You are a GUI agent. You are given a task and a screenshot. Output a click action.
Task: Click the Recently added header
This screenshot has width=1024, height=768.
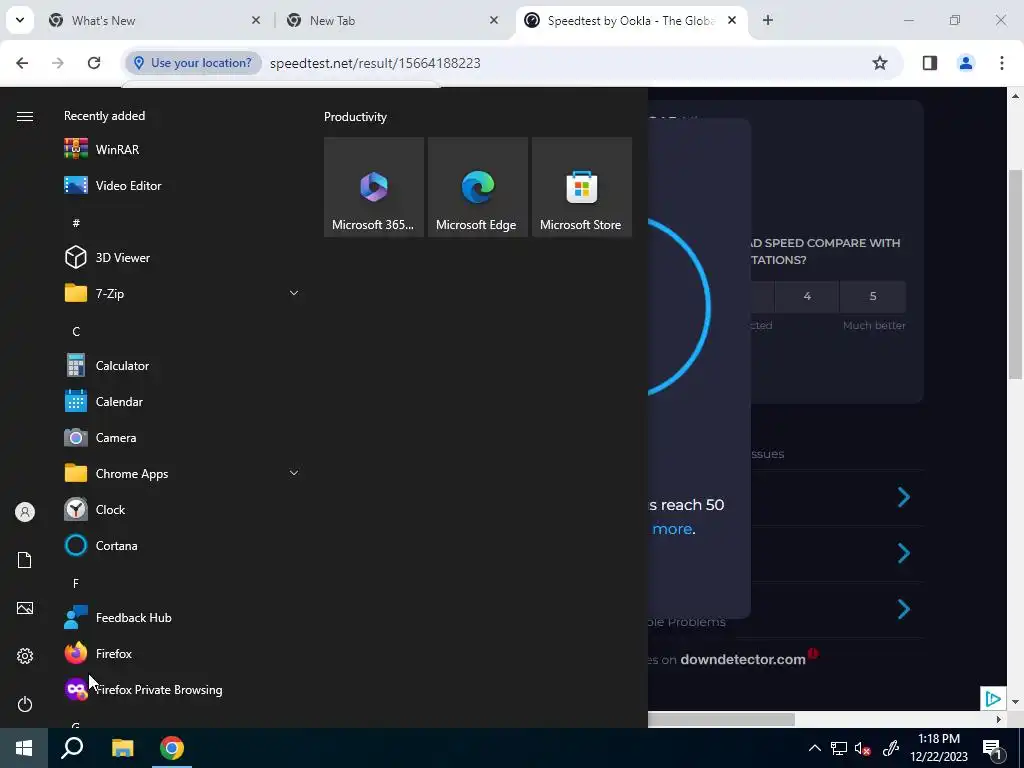point(104,116)
